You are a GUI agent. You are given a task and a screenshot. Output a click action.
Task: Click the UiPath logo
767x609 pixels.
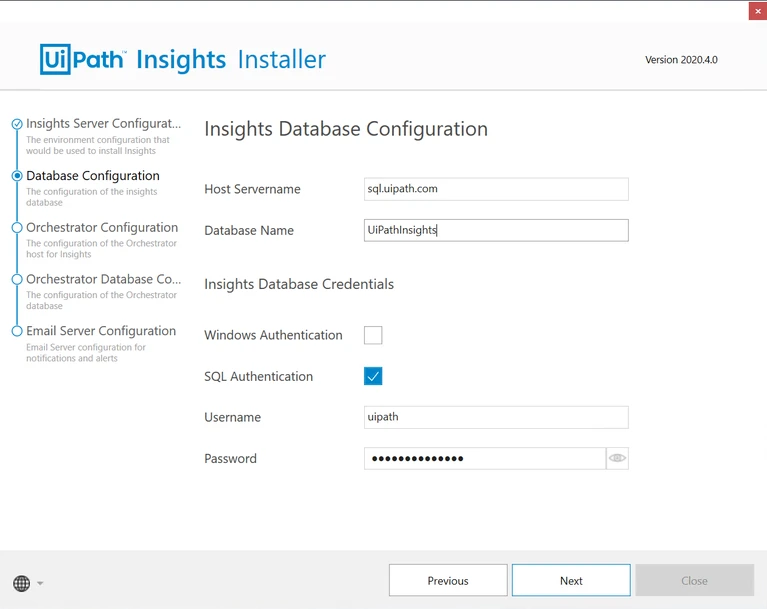(x=82, y=59)
